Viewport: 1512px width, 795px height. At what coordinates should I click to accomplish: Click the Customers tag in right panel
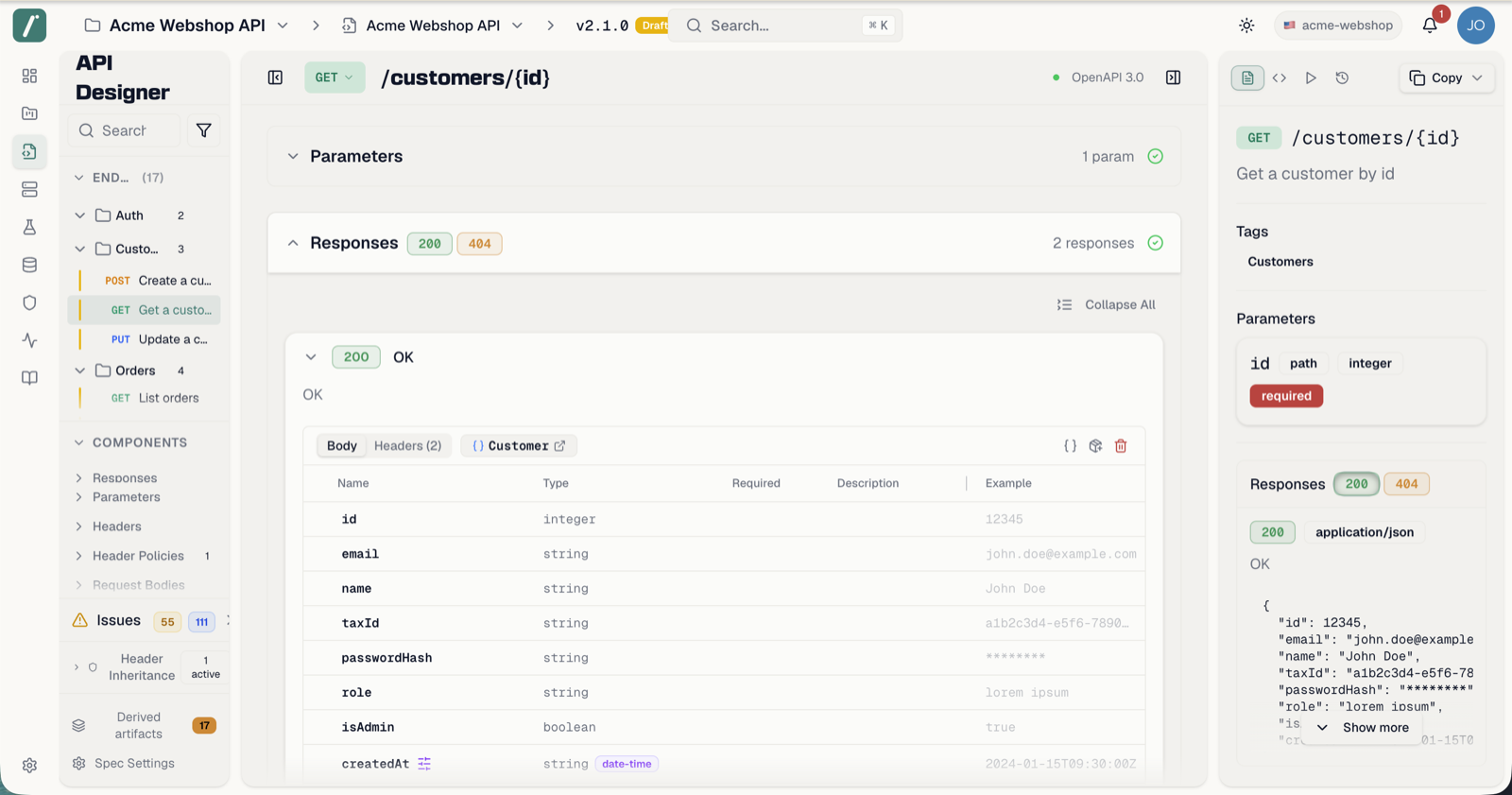pos(1280,262)
